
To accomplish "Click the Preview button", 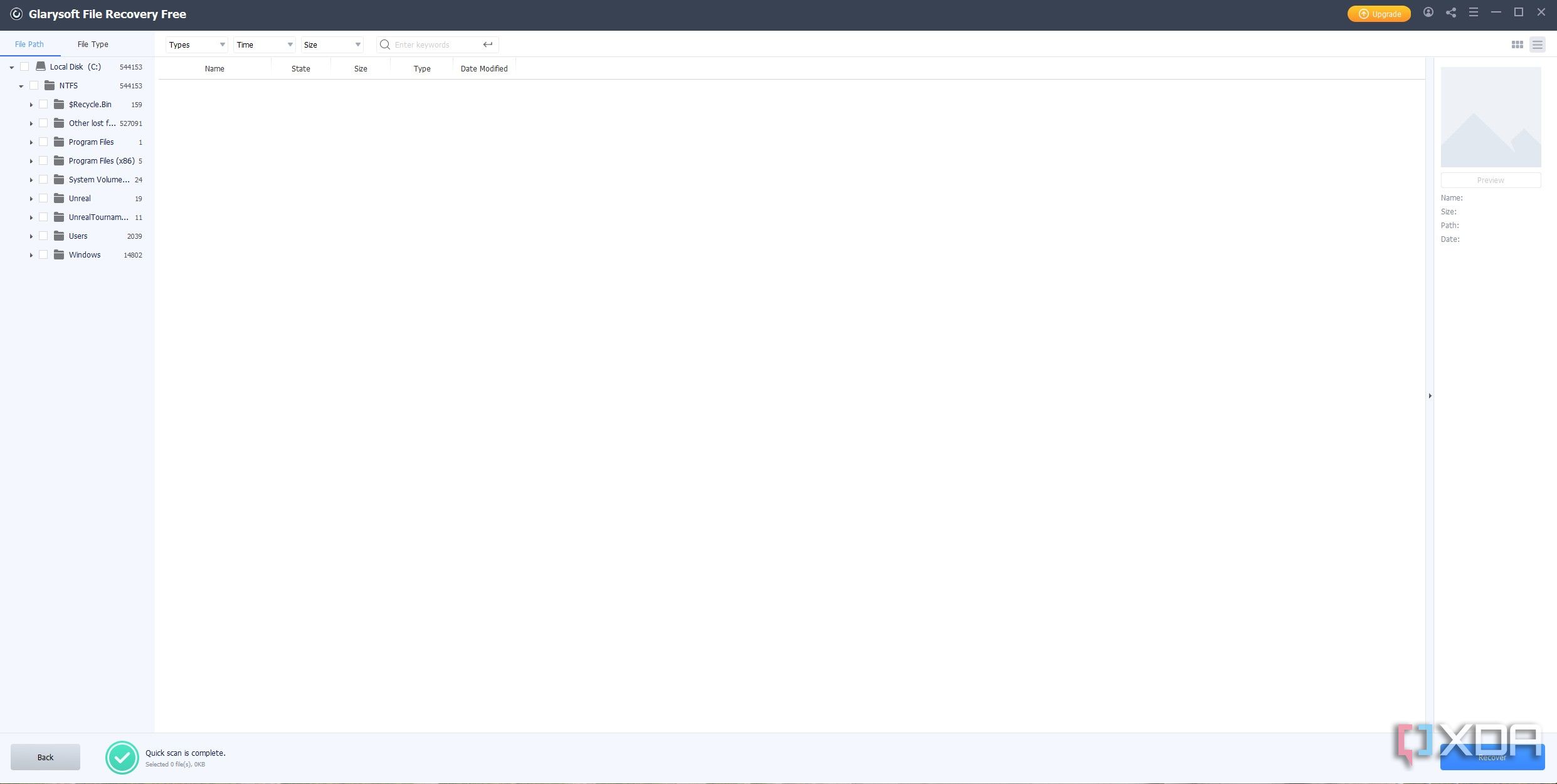I will [x=1491, y=180].
